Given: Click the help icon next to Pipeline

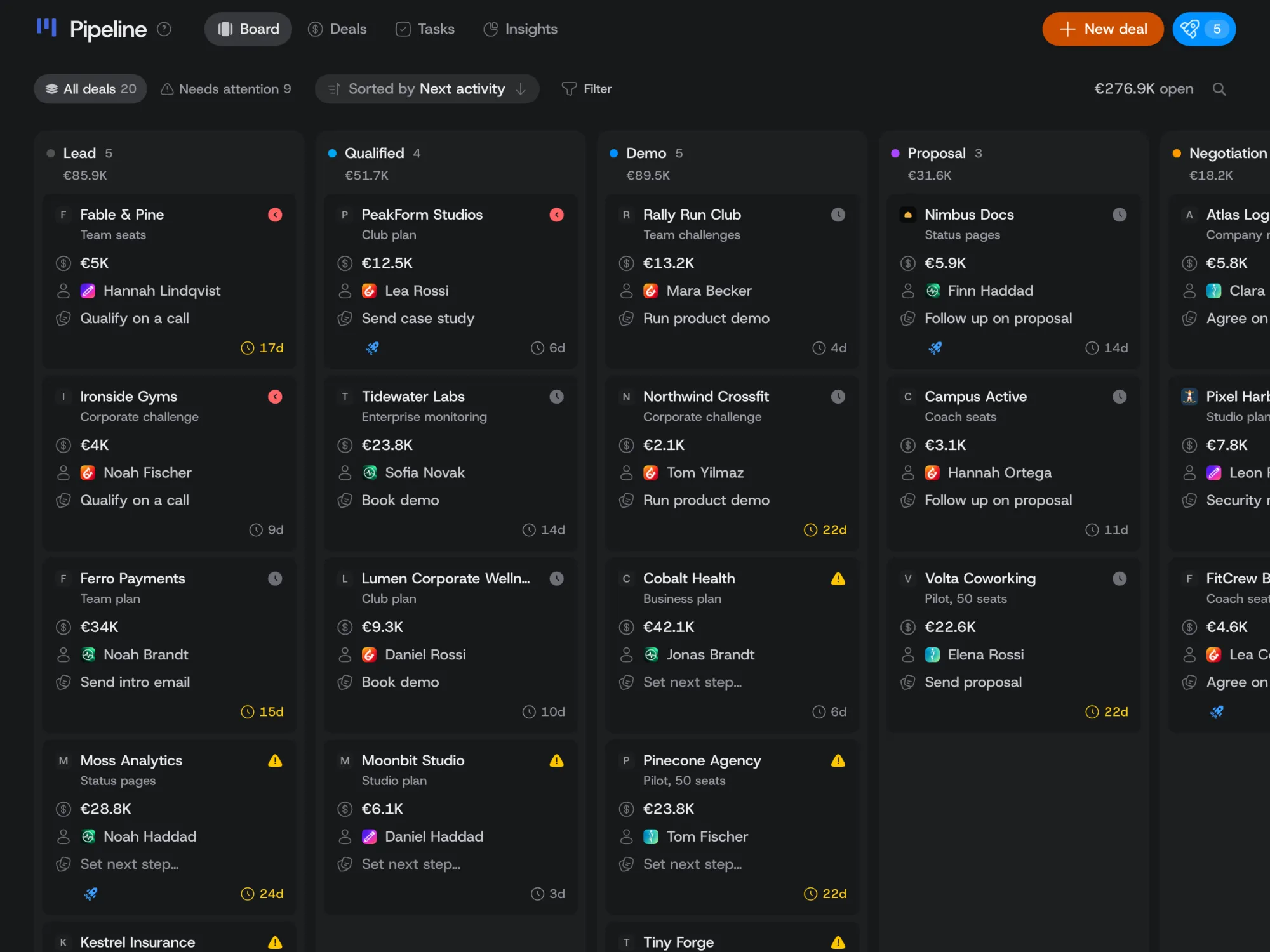Looking at the screenshot, I should click(164, 29).
